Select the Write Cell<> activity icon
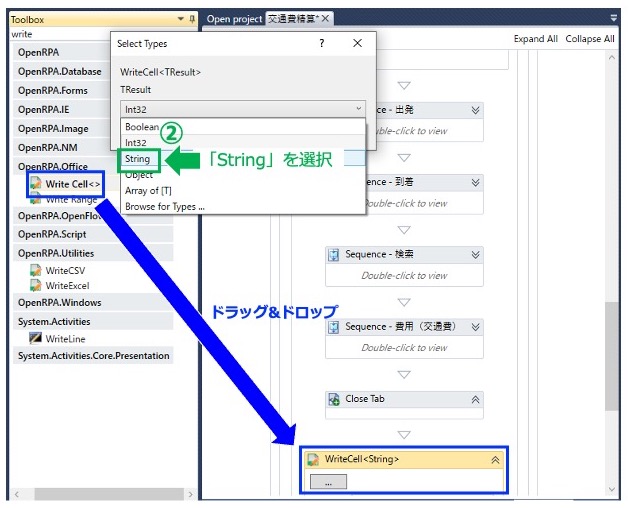629x508 pixels. coord(36,184)
